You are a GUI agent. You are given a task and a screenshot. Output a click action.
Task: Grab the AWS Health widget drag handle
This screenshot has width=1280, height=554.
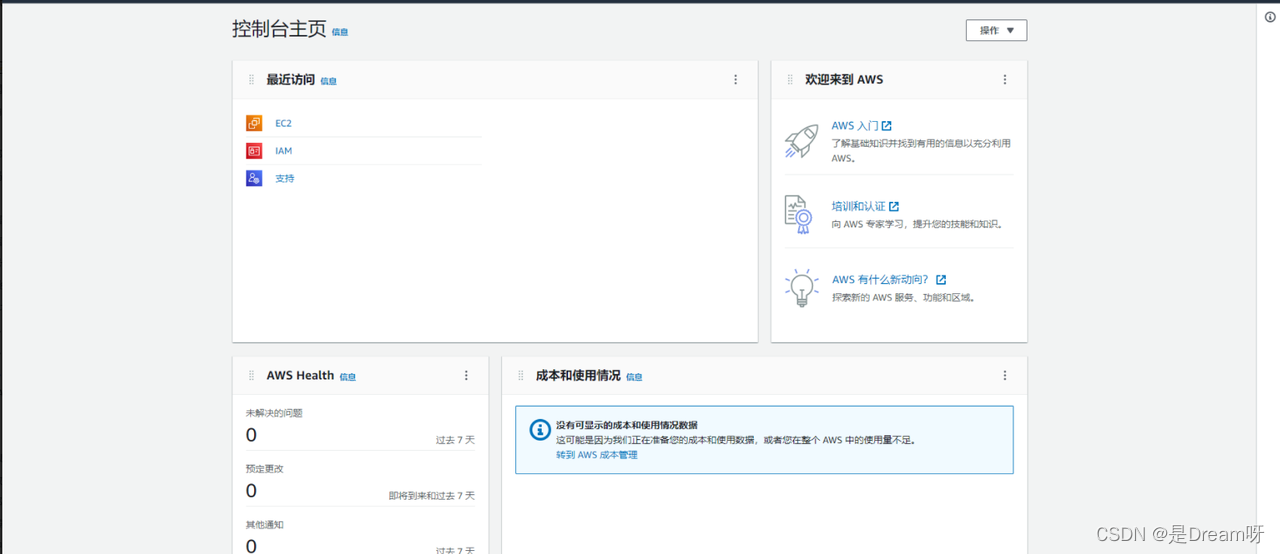252,376
